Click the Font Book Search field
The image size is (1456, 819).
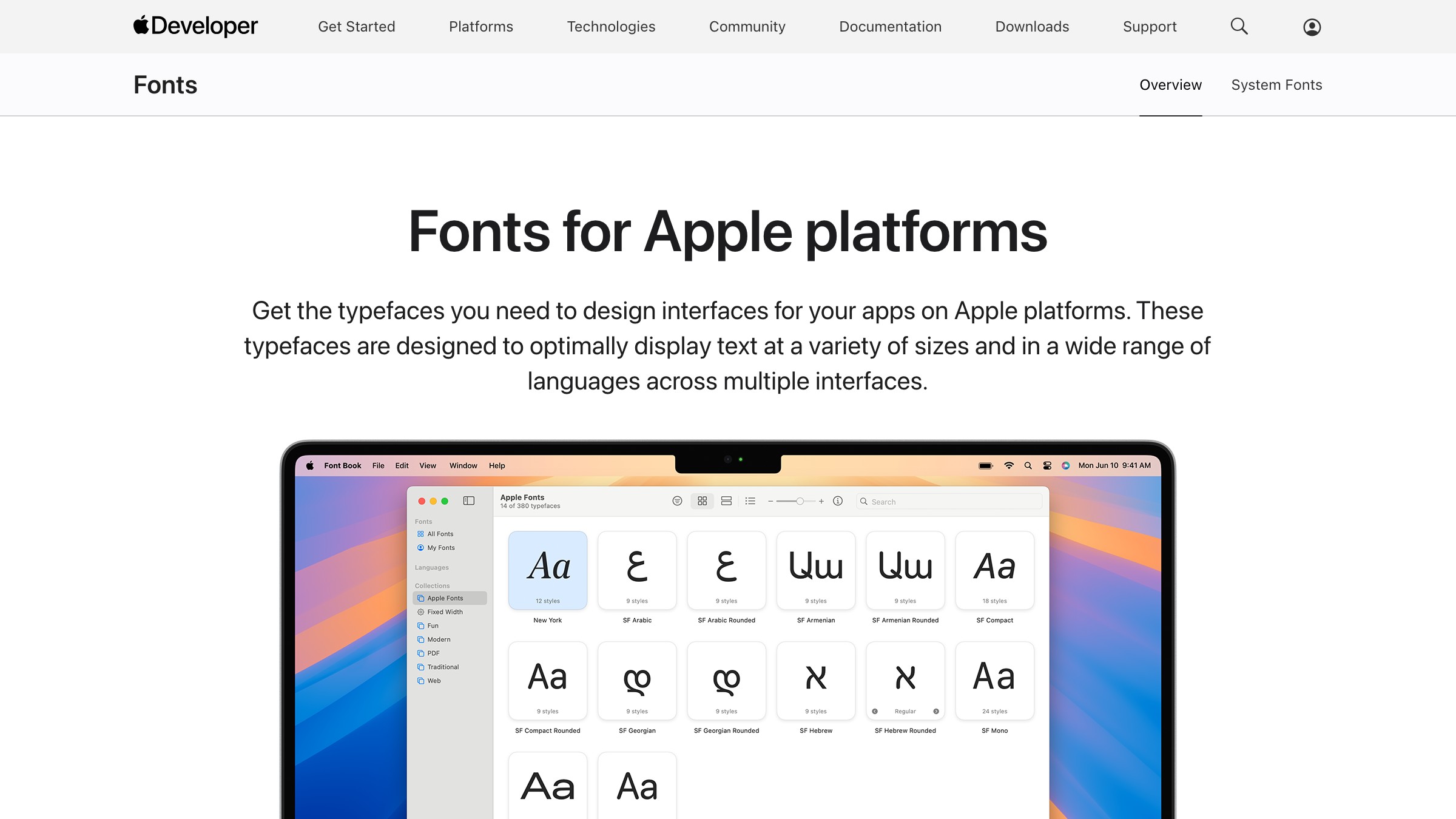tap(949, 501)
